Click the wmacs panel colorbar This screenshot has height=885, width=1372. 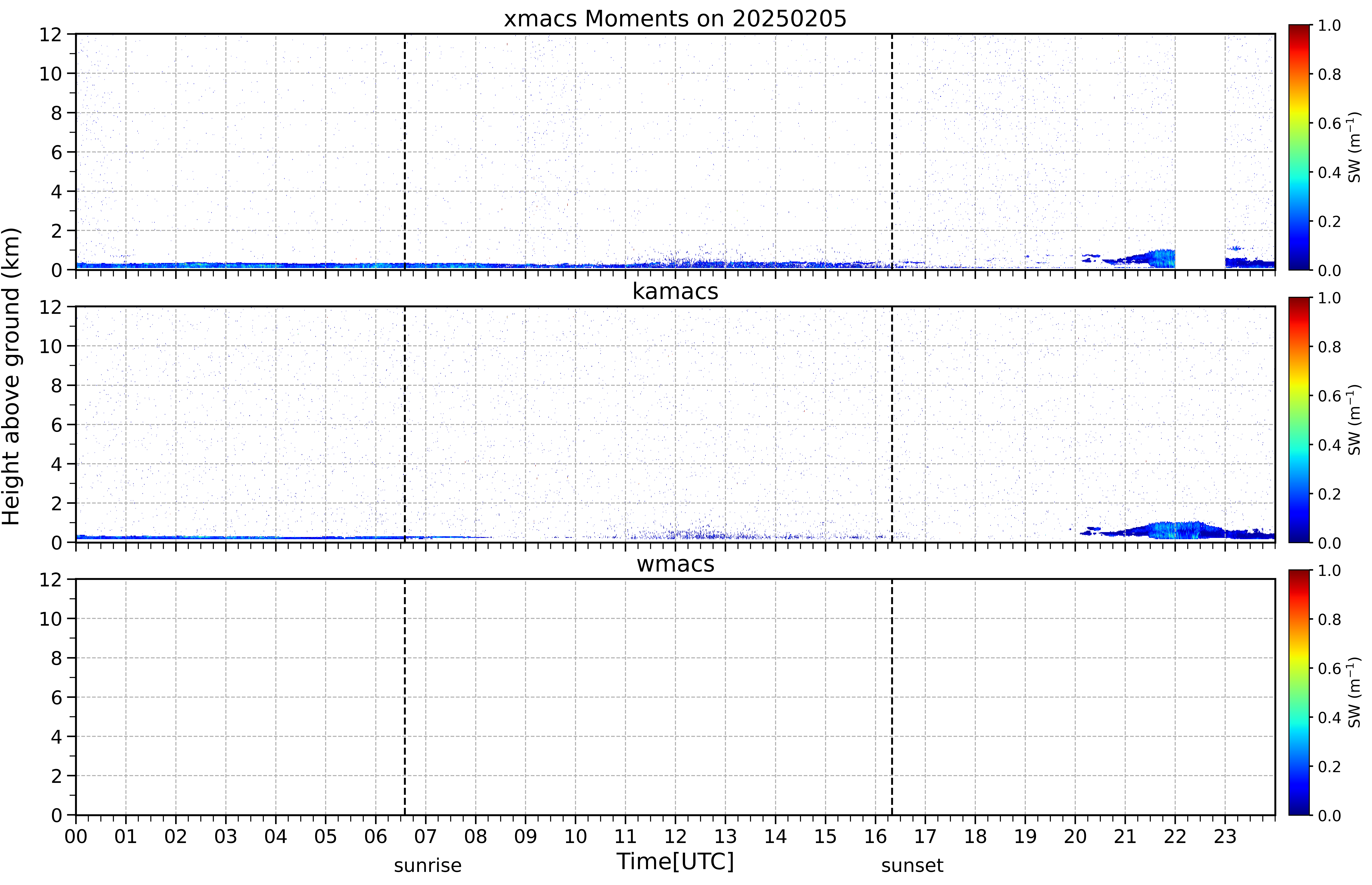pyautogui.click(x=1299, y=693)
